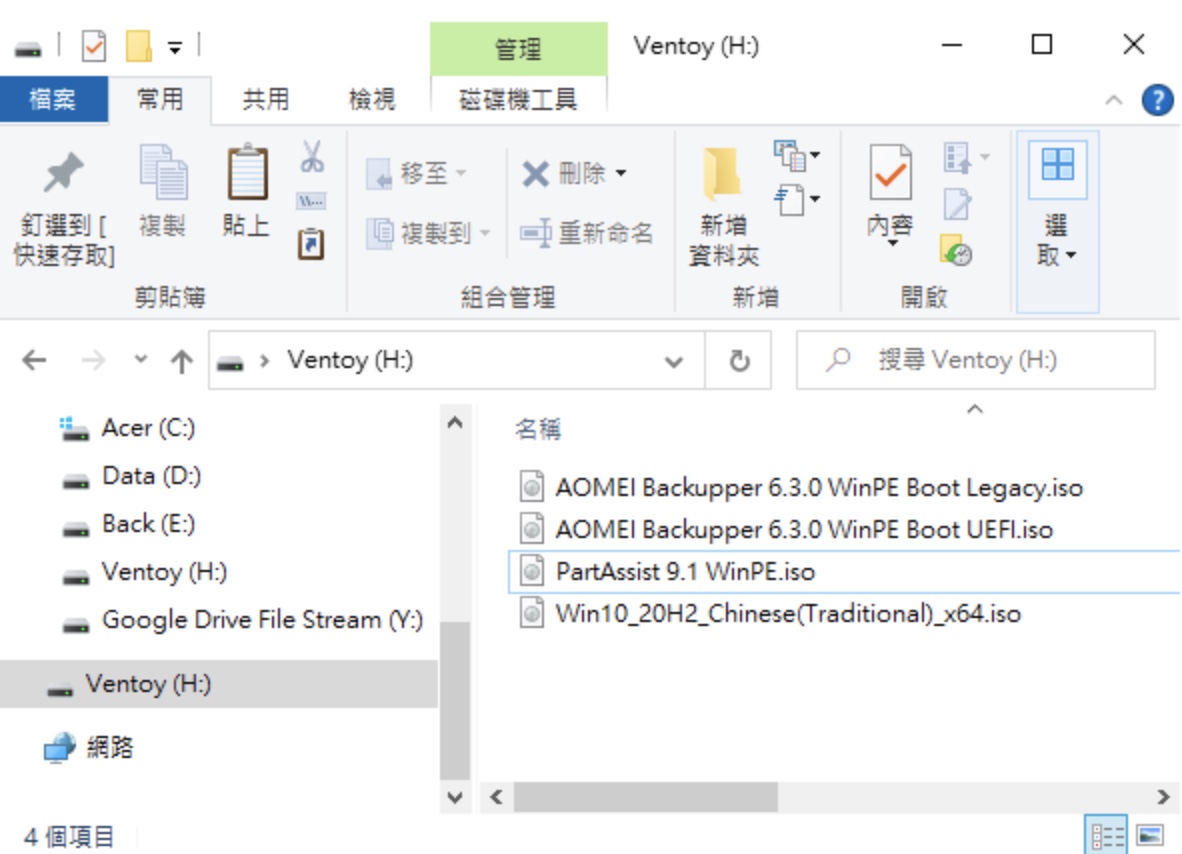Select Back (E:) in navigation pane
The image size is (1182, 854).
click(x=149, y=524)
